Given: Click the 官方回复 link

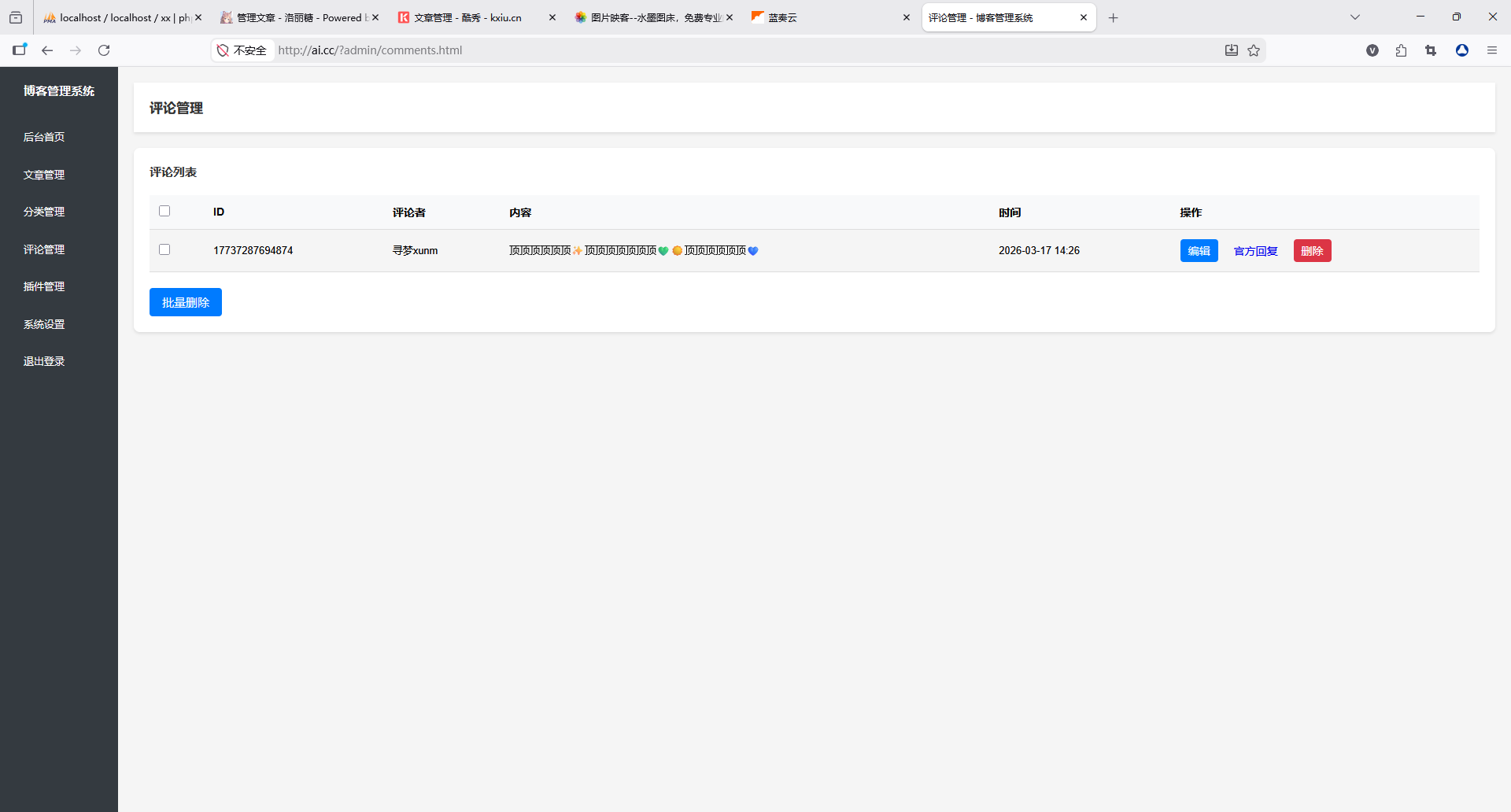Looking at the screenshot, I should (1255, 251).
